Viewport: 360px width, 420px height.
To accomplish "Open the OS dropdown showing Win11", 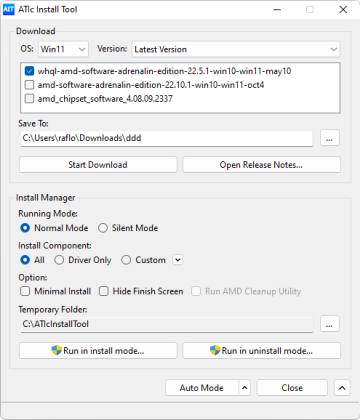I will coord(63,49).
